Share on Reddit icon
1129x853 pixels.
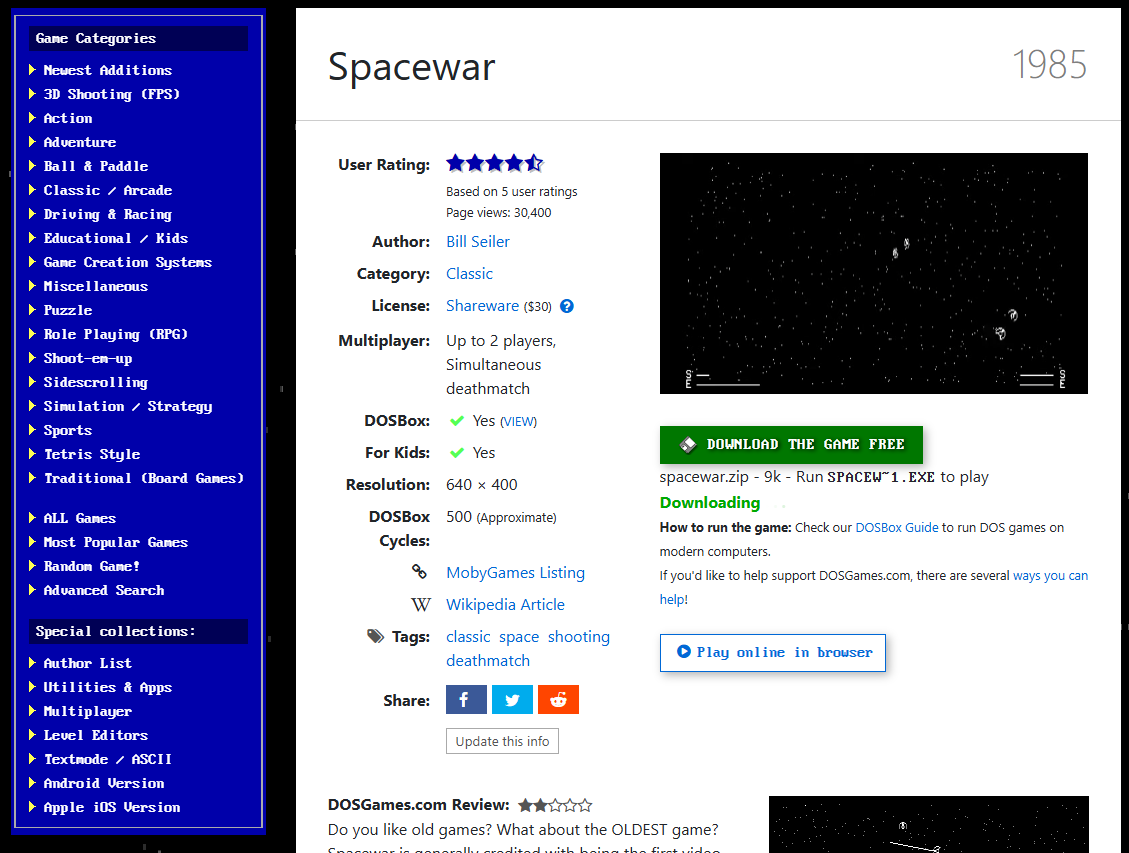coord(558,700)
